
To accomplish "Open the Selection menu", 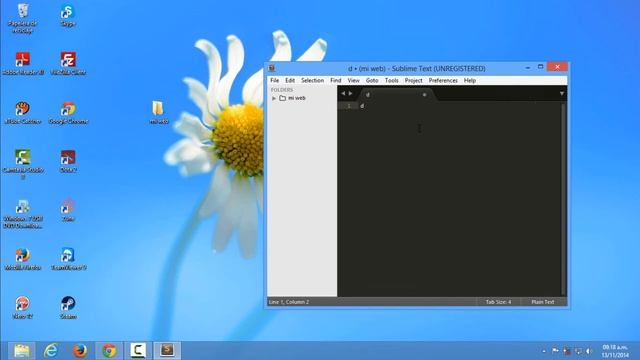I will (312, 80).
